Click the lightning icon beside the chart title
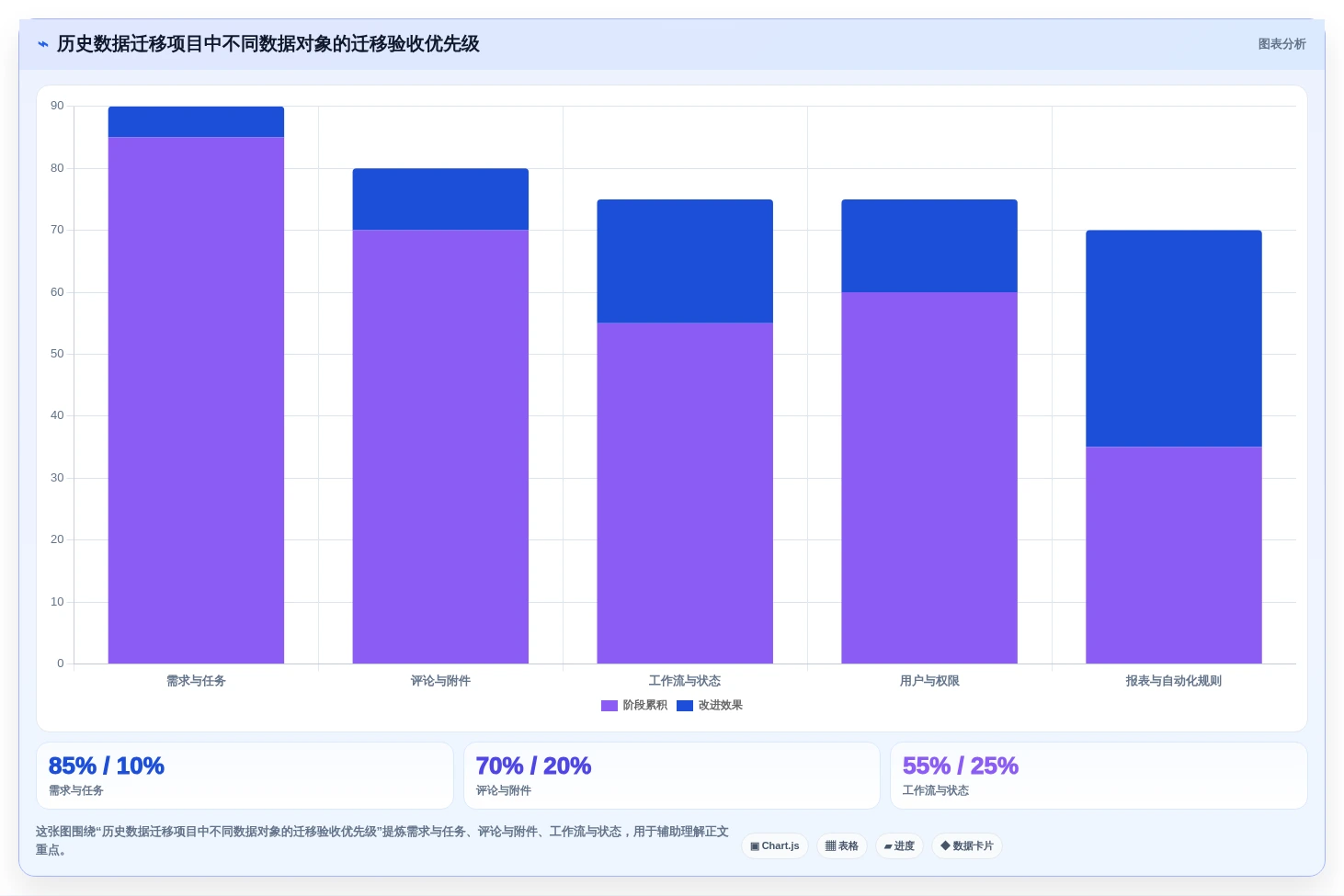Viewport: 1344px width, 896px height. click(43, 44)
